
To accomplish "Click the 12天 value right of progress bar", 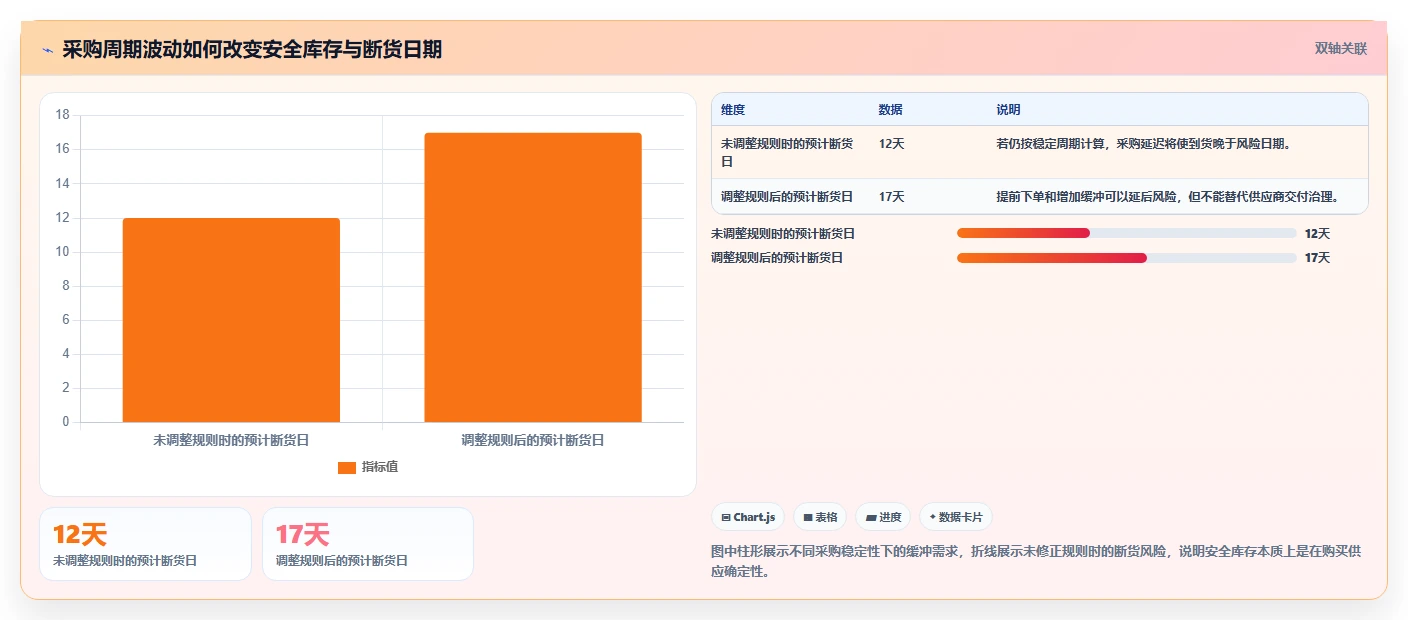I will coord(1317,233).
